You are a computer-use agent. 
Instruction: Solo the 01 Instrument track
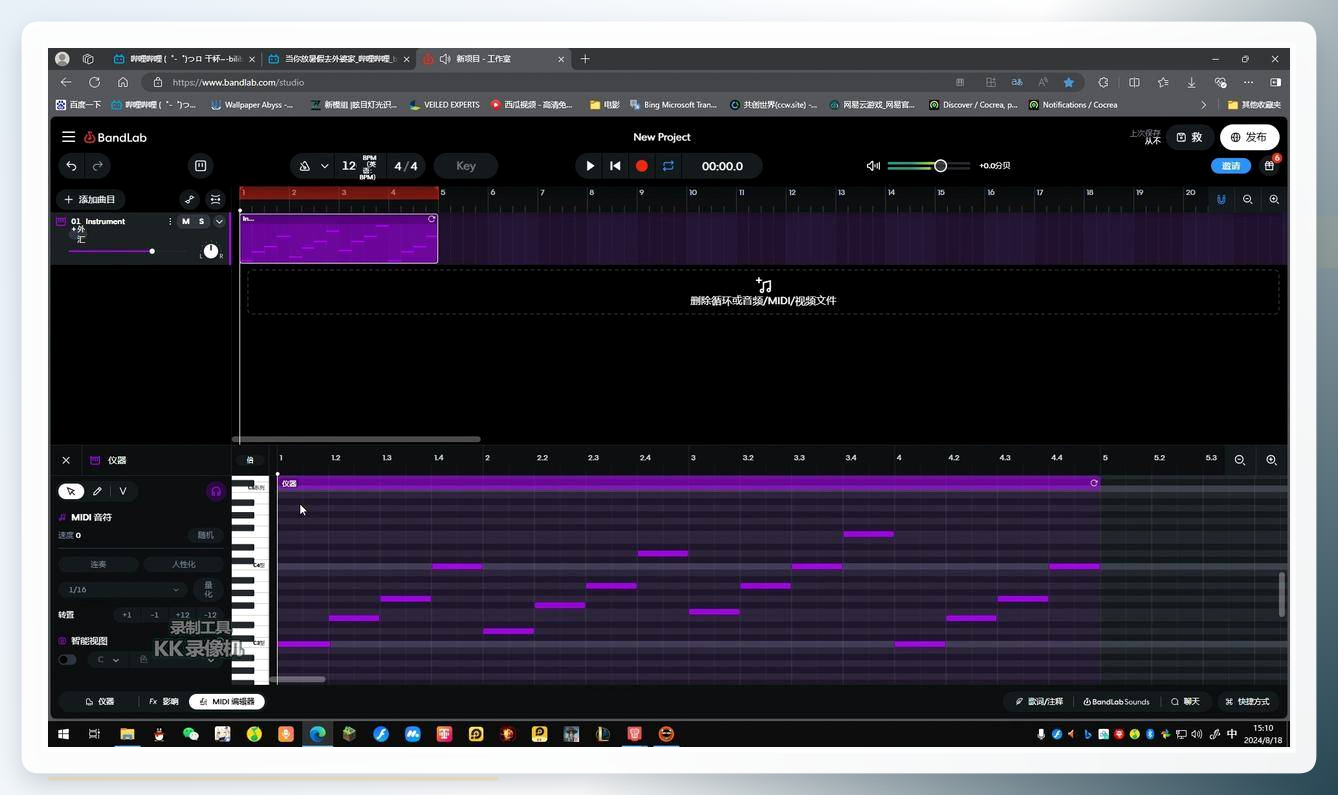click(201, 222)
